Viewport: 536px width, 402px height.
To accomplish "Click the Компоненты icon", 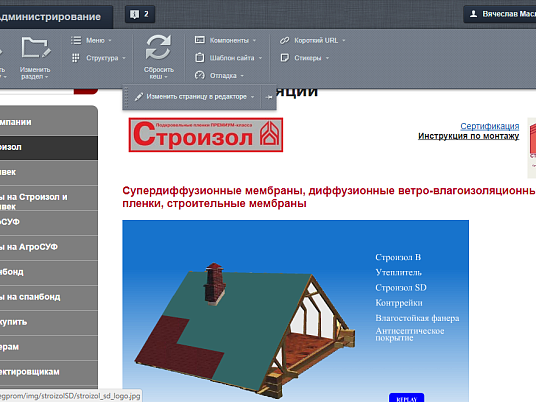I will click(x=200, y=40).
